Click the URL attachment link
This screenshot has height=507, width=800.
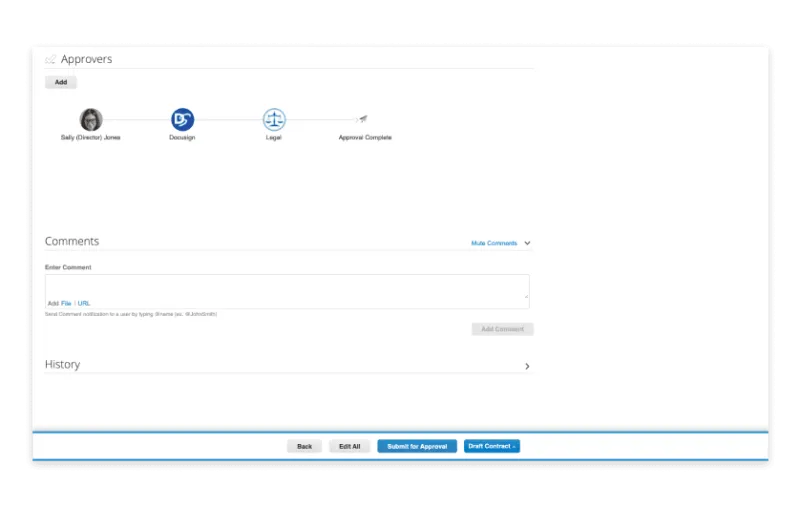(x=84, y=303)
